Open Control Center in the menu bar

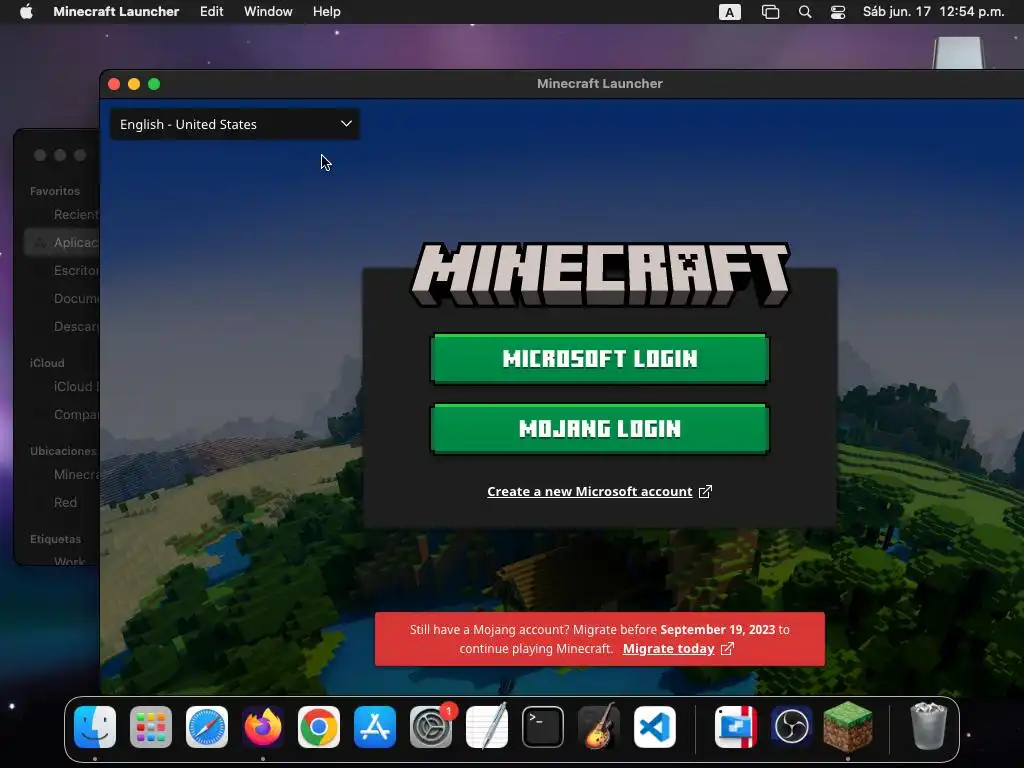tap(838, 12)
